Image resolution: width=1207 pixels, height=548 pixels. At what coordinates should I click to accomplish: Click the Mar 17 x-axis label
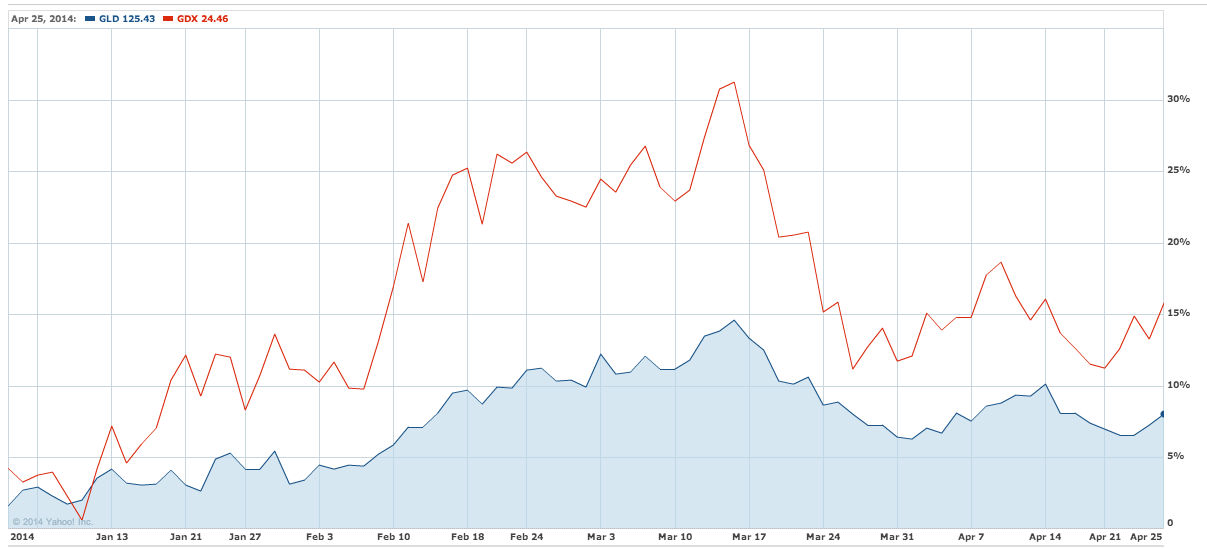pyautogui.click(x=748, y=537)
